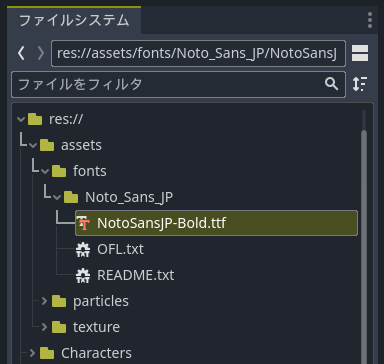Open the file sort options icon
384x364 pixels.
(x=360, y=84)
